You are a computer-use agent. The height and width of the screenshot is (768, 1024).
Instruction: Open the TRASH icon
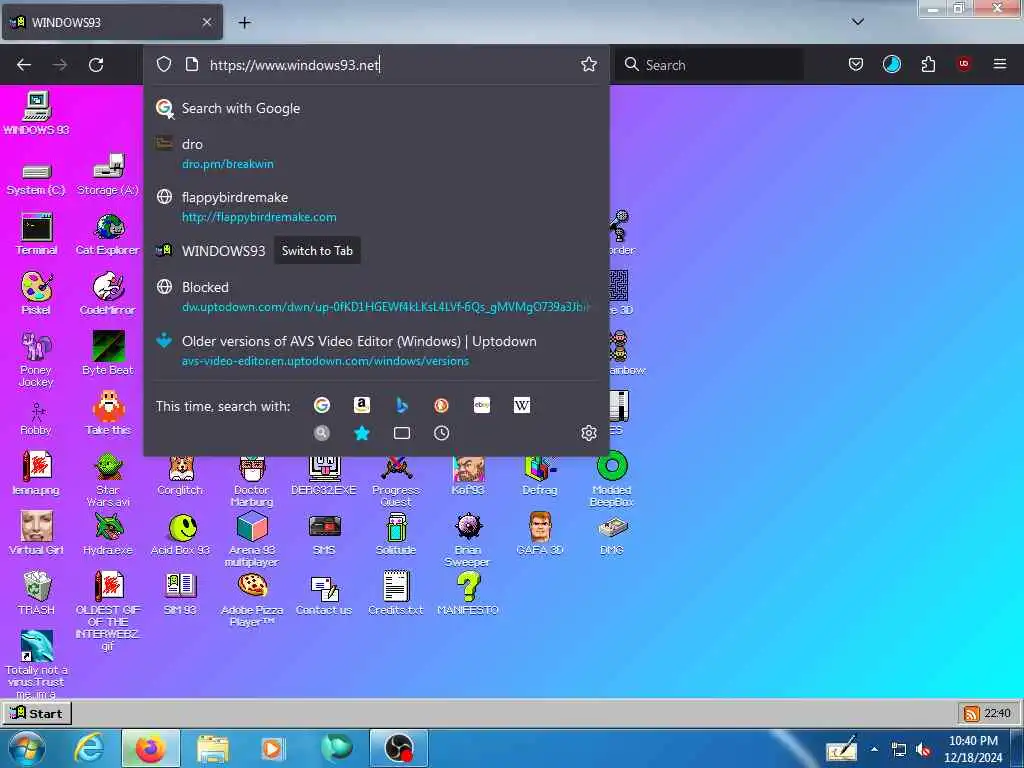pos(36,594)
